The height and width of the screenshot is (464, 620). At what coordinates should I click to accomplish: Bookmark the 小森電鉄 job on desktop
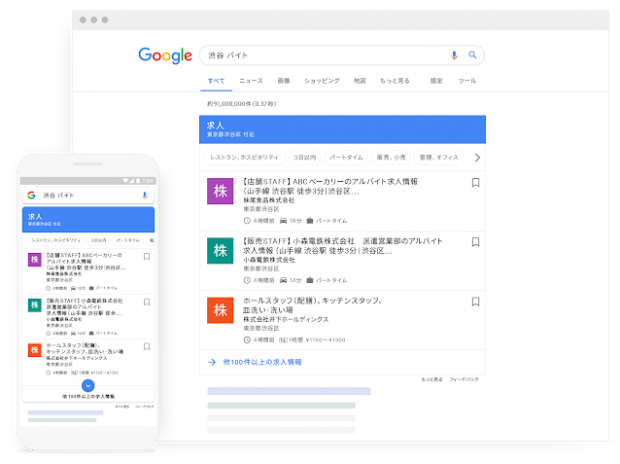click(475, 242)
